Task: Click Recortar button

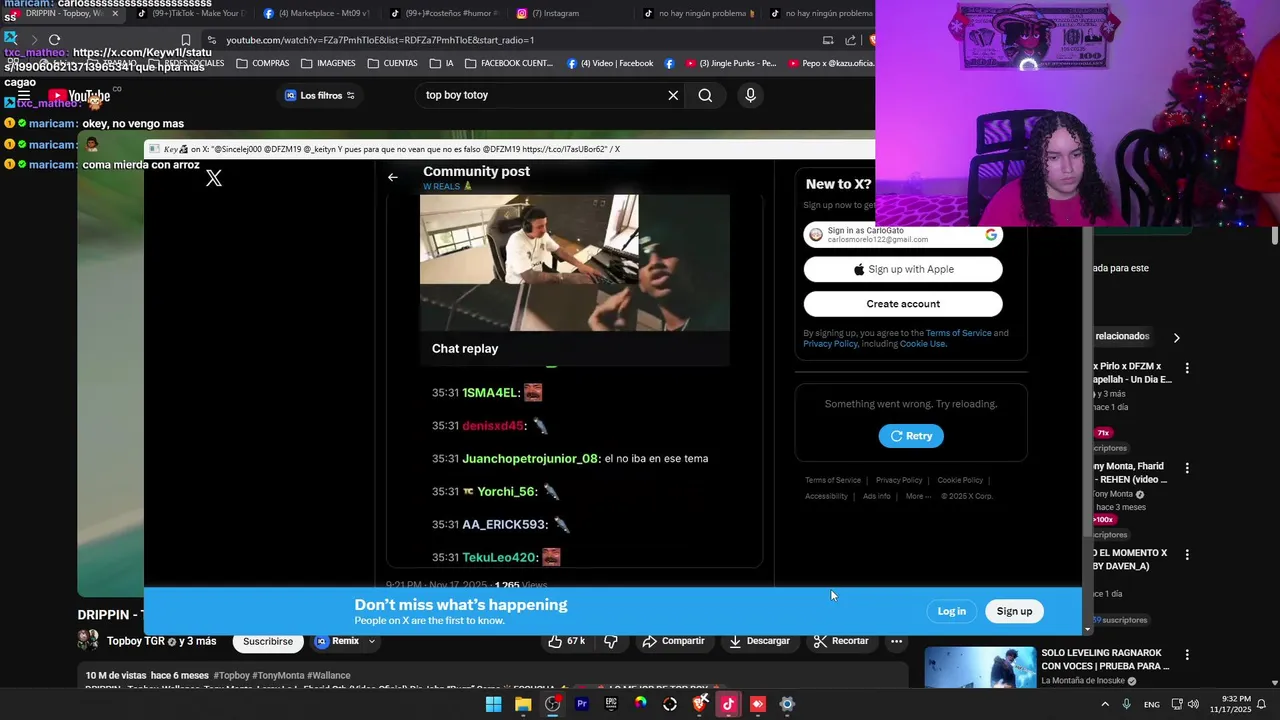Action: coord(841,641)
